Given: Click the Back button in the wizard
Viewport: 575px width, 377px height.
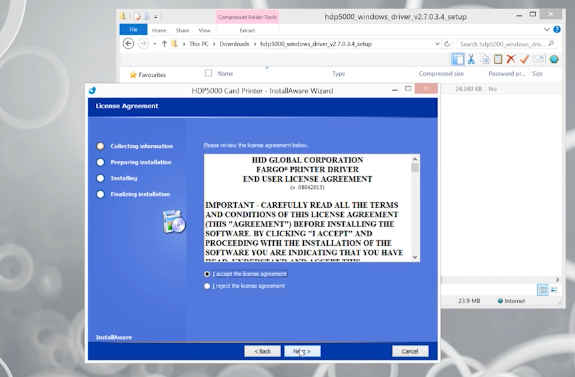Looking at the screenshot, I should coord(263,351).
